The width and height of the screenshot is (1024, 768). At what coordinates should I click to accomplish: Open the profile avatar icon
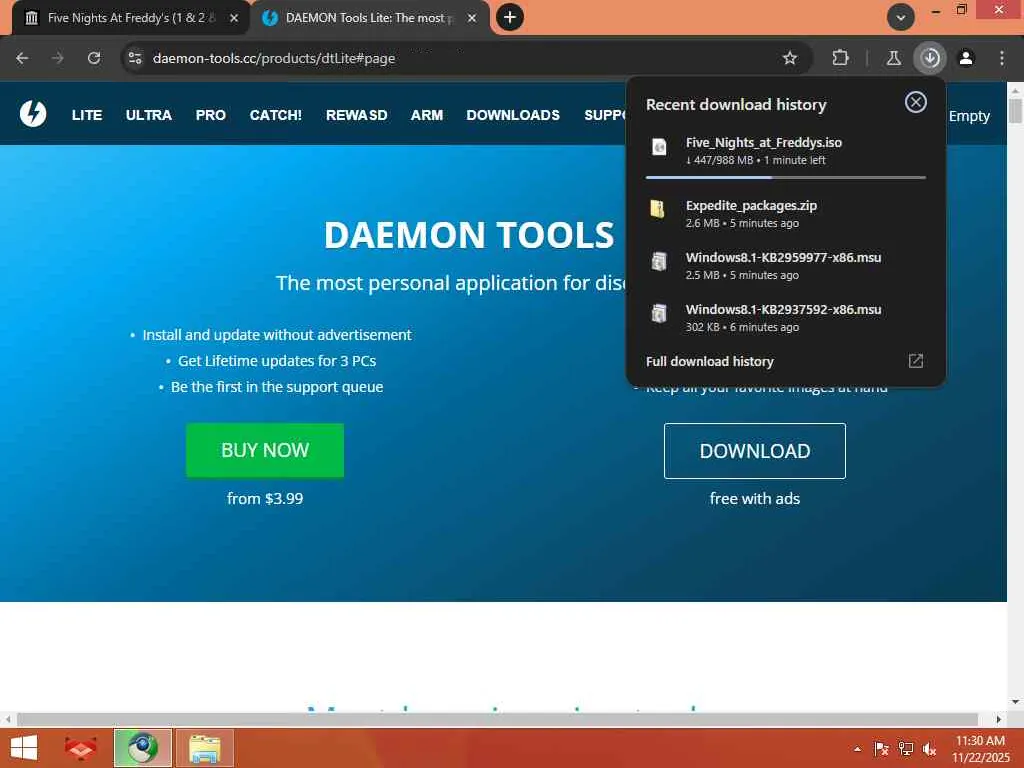[966, 58]
